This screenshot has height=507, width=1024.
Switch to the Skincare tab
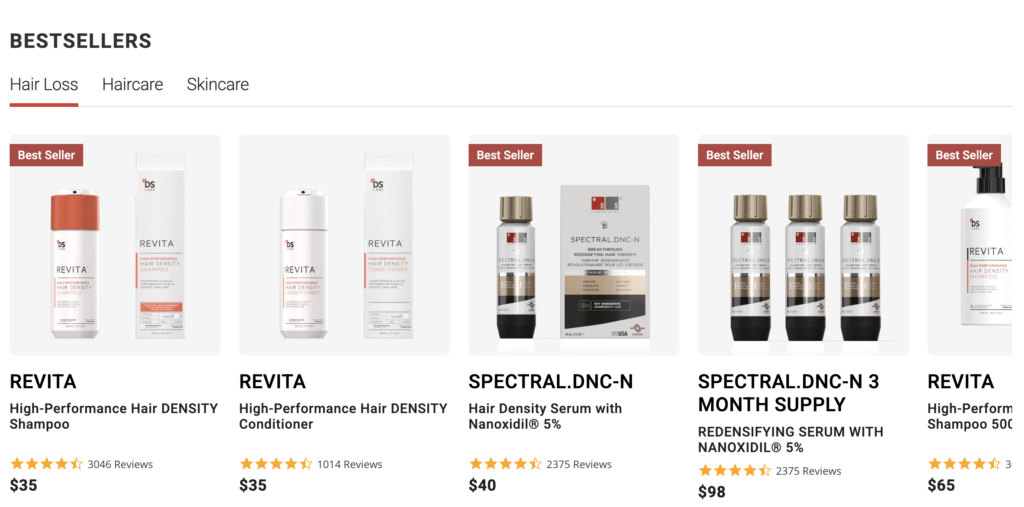tap(217, 84)
